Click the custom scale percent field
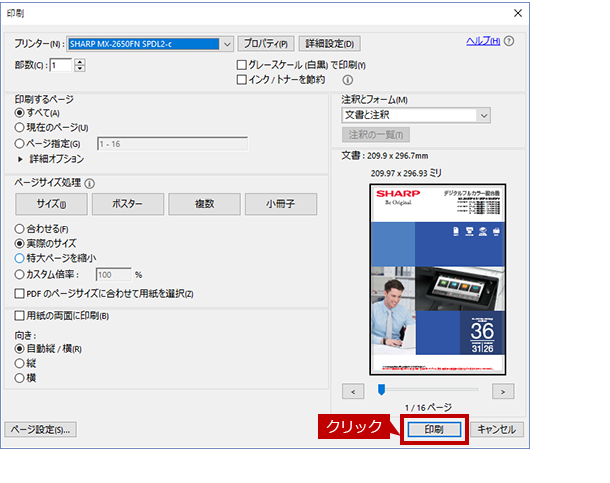 pos(114,275)
